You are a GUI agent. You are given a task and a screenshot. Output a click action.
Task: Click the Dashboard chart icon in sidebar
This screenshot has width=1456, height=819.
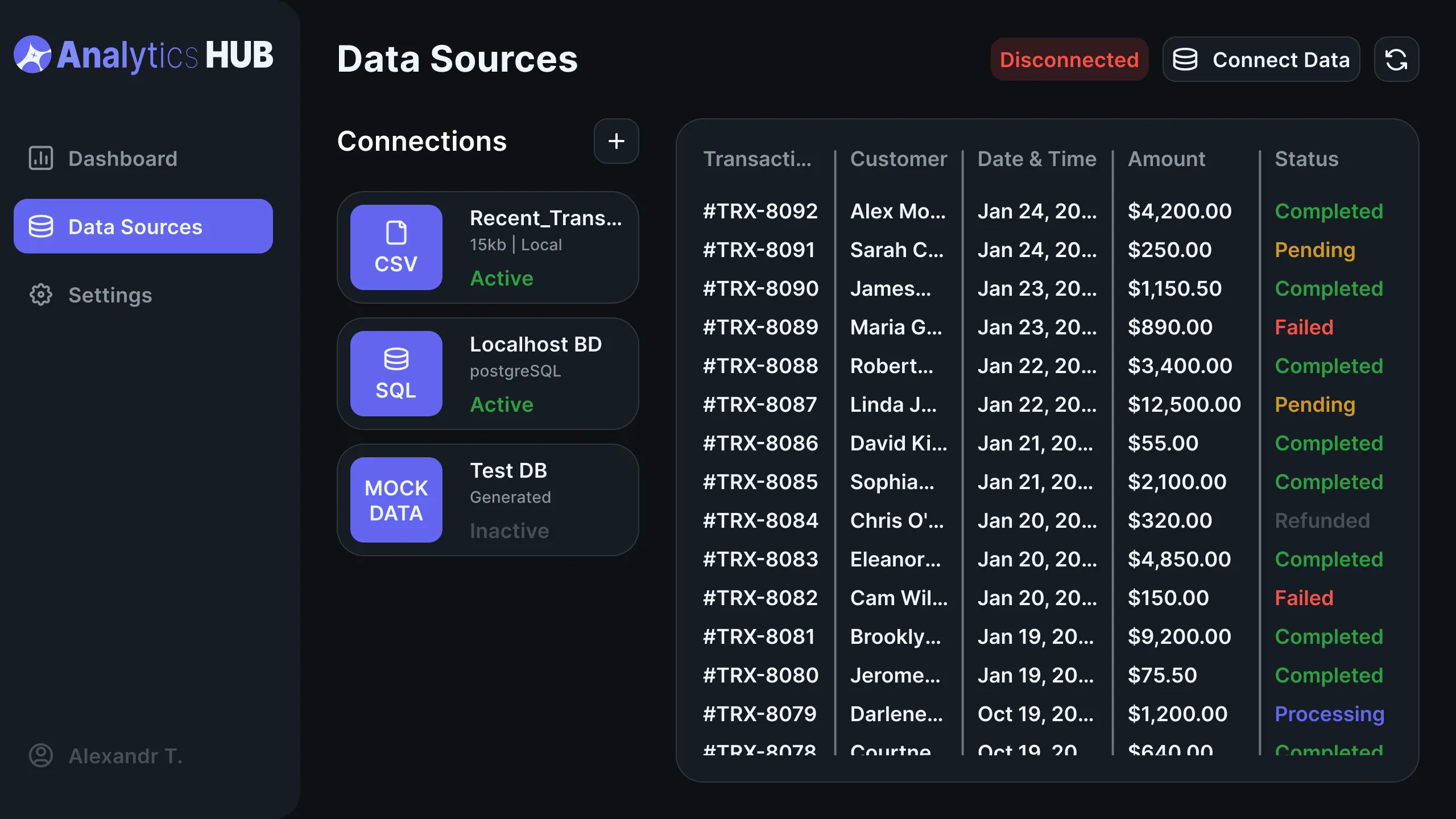pos(41,158)
